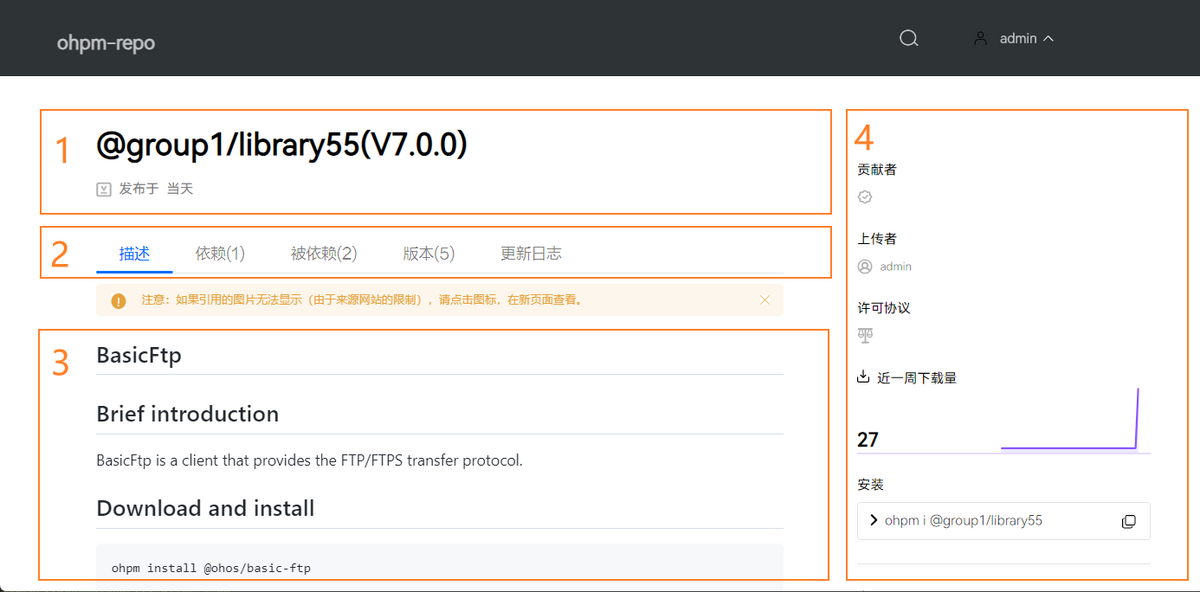The width and height of the screenshot is (1200, 592).
Task: Show the 版本(5) versions tab
Action: [x=429, y=254]
